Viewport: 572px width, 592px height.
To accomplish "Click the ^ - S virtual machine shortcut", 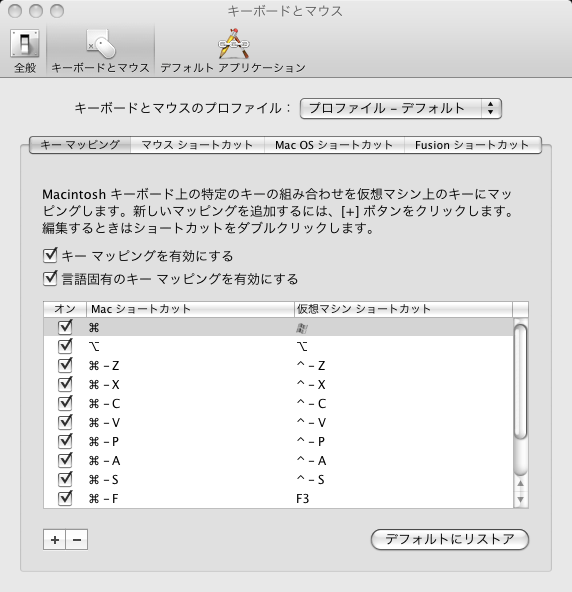I will pos(310,480).
